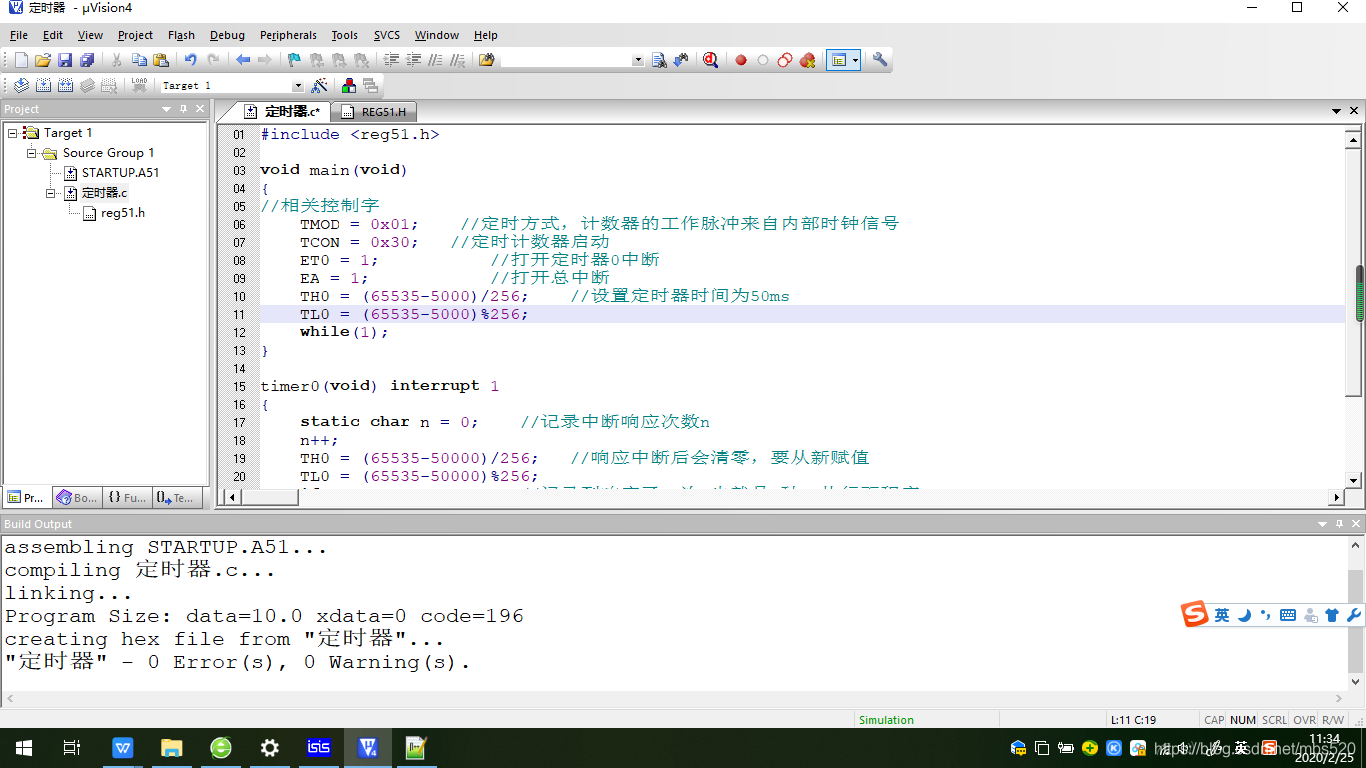
Task: Navigate backwards with blue left arrow
Action: click(242, 60)
